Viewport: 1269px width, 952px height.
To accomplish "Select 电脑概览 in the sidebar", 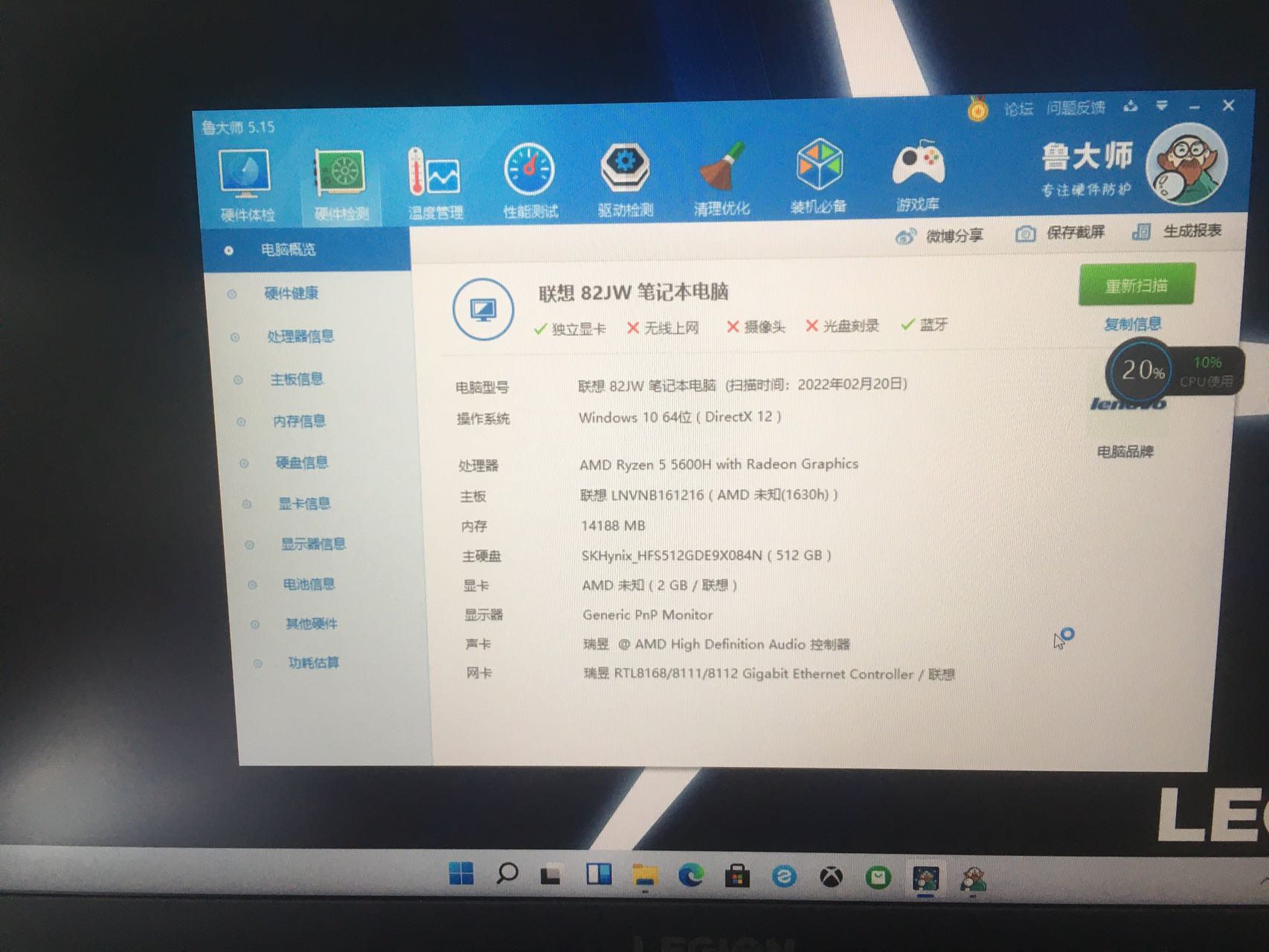I will [306, 250].
